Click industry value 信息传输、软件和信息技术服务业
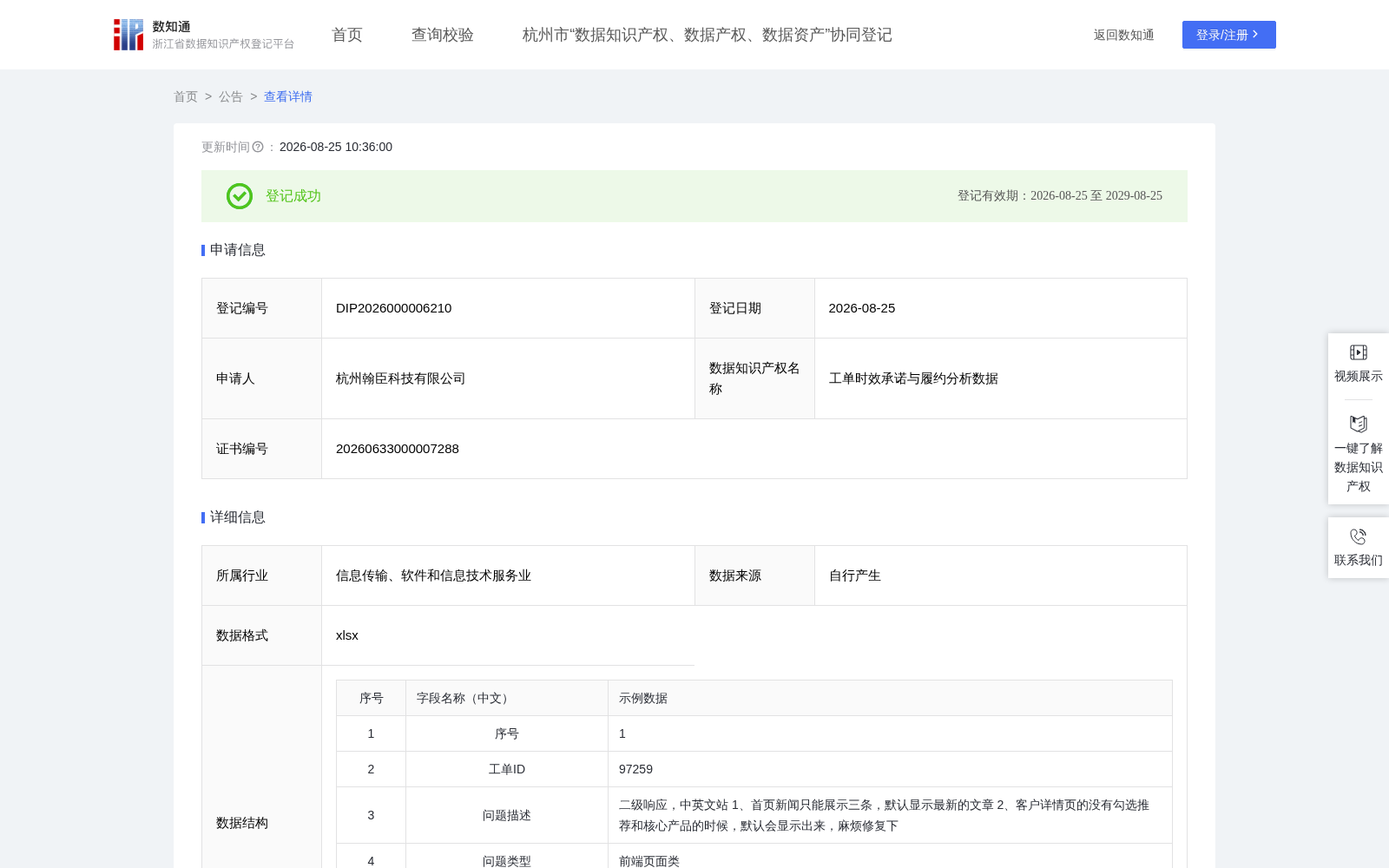The width and height of the screenshot is (1389, 868). pyautogui.click(x=433, y=575)
